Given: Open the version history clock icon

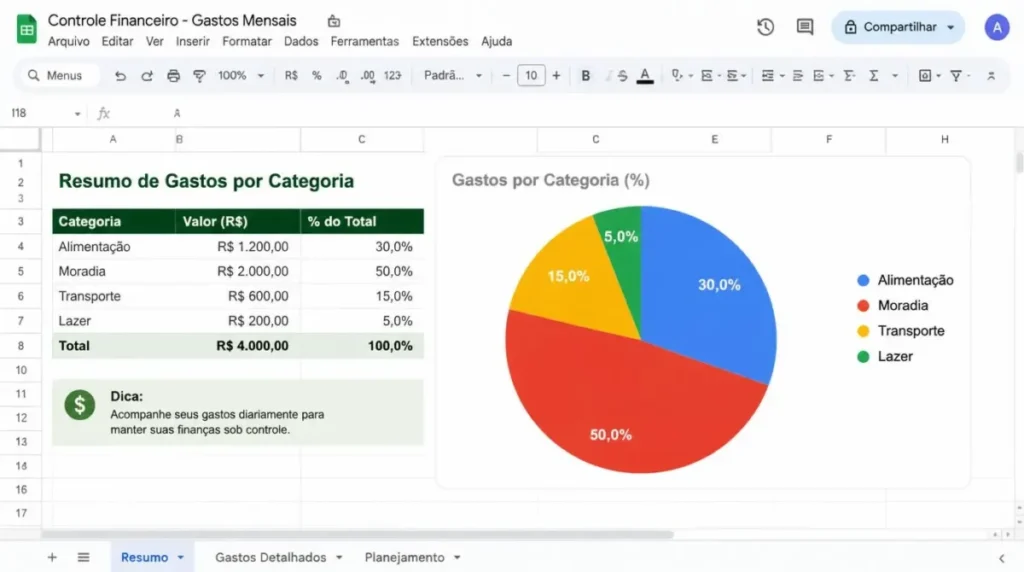Looking at the screenshot, I should pyautogui.click(x=765, y=27).
